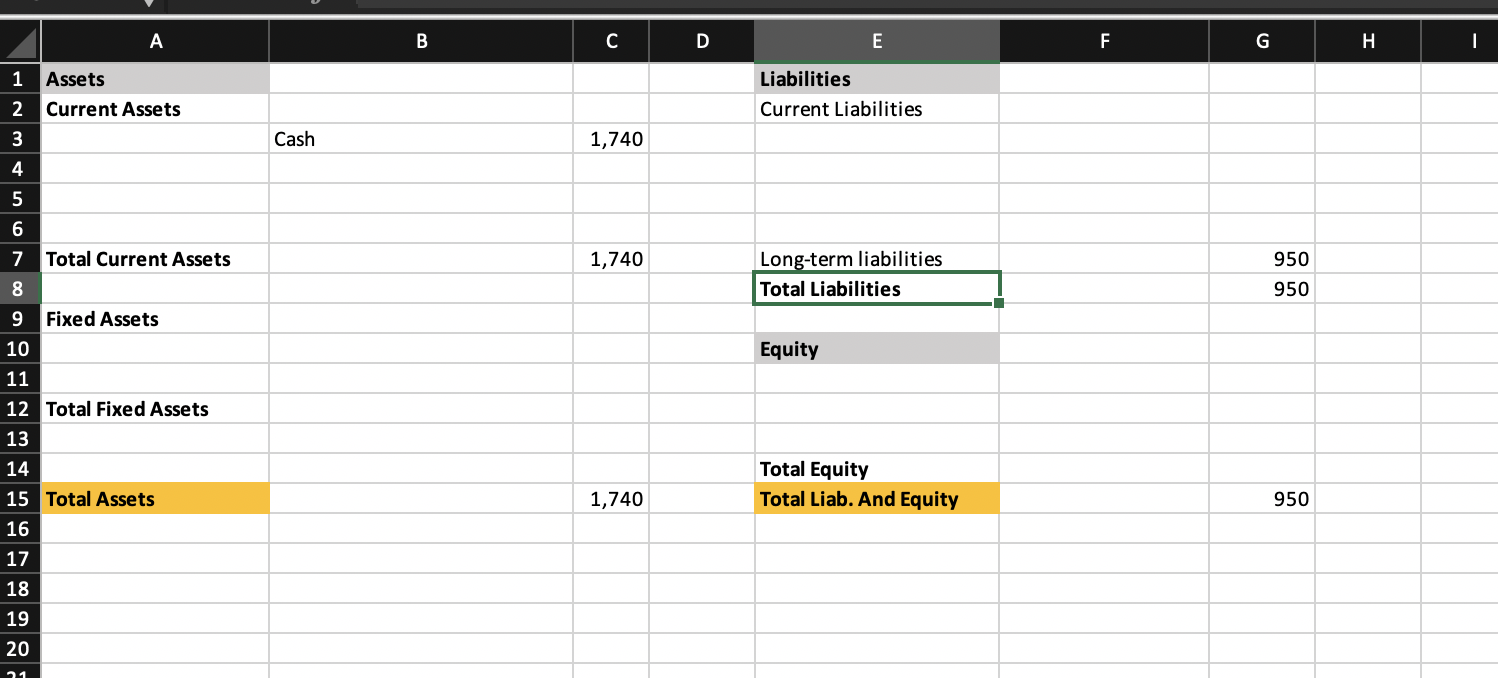Select row header 8

click(18, 289)
